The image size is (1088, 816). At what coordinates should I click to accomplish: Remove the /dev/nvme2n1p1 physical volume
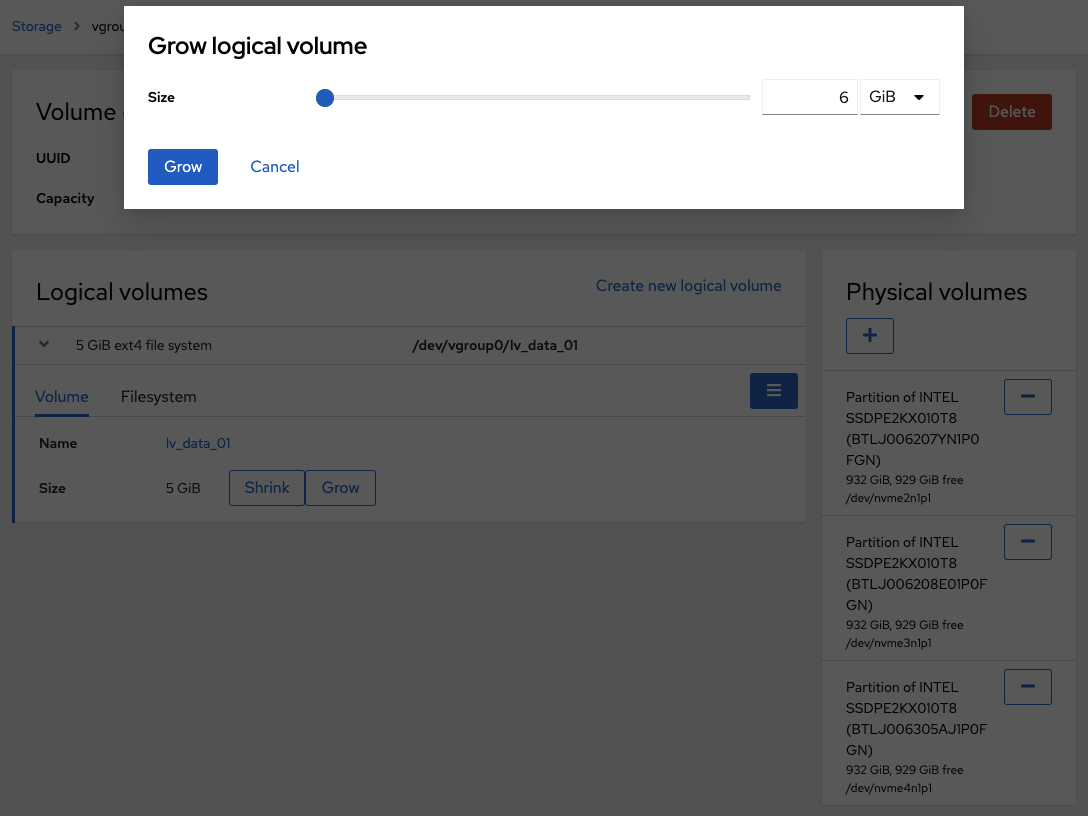(x=1027, y=397)
